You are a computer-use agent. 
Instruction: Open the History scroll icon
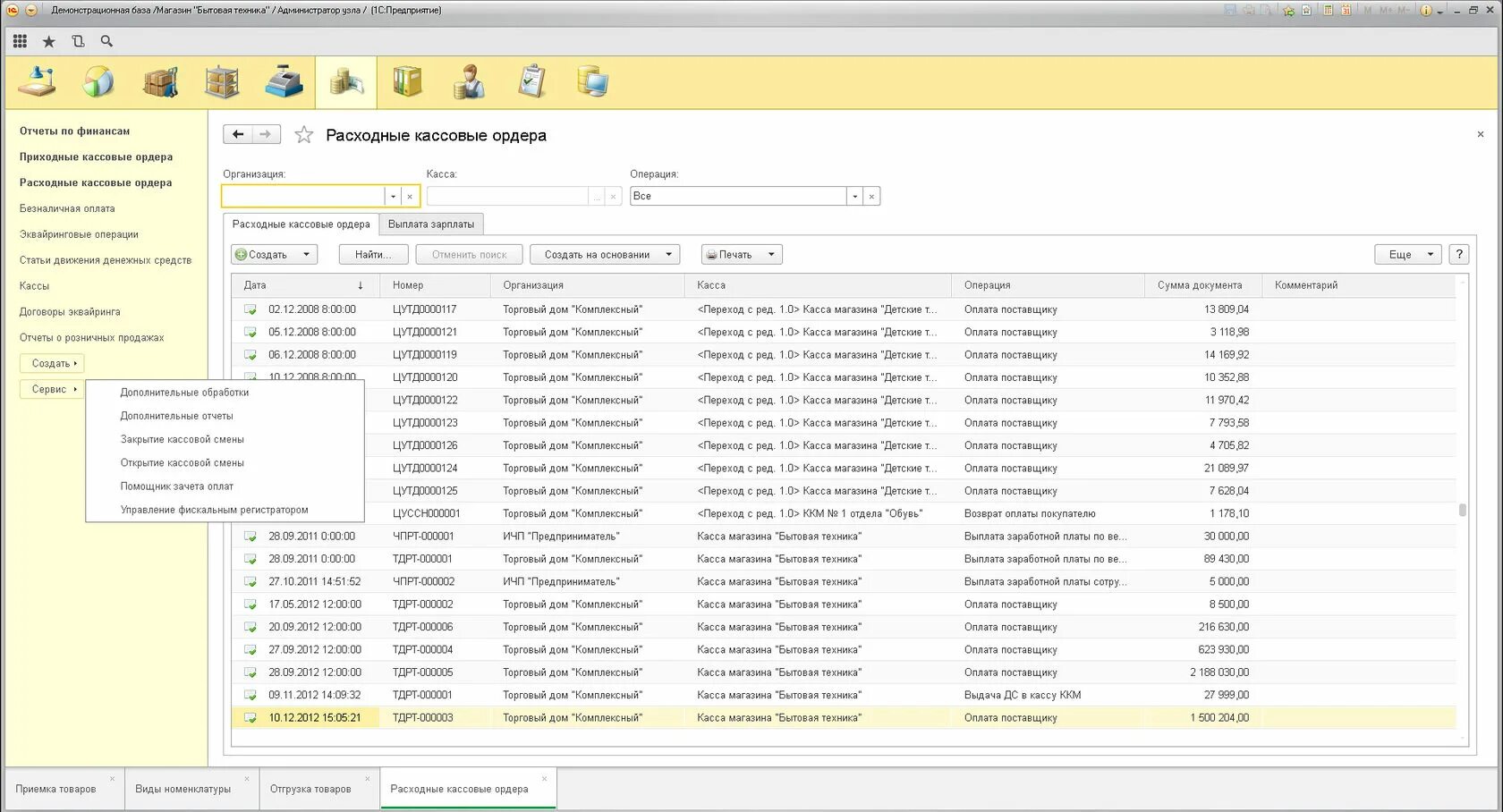[x=78, y=41]
